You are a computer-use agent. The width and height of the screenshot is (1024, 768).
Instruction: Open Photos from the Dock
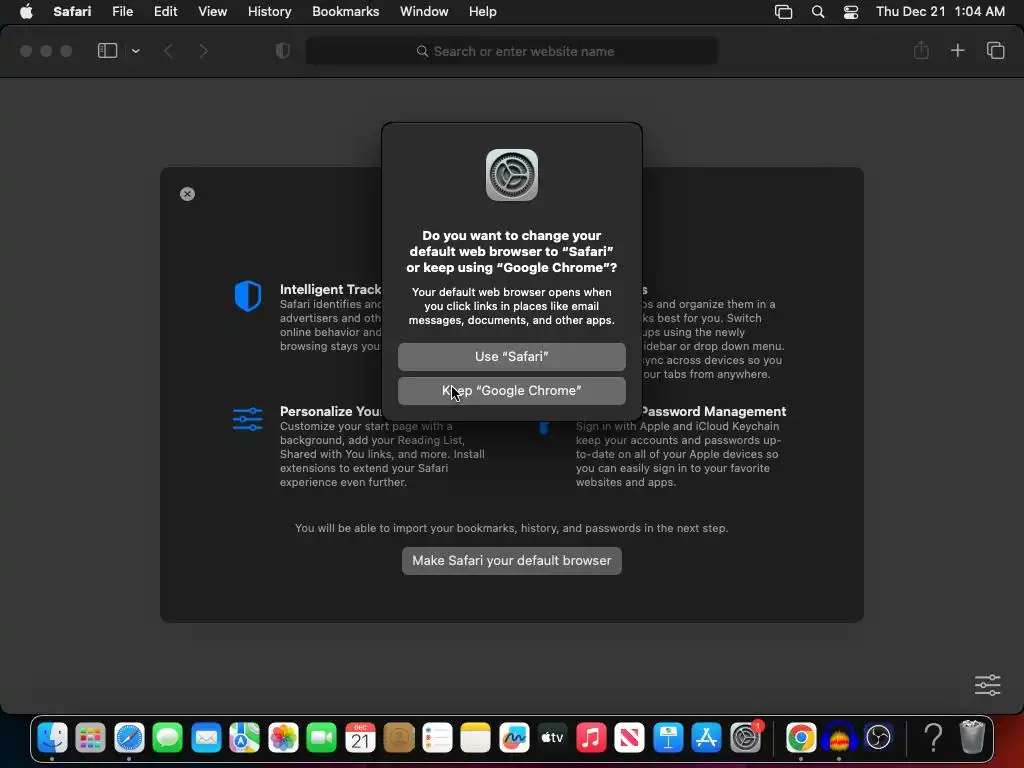[x=283, y=738]
